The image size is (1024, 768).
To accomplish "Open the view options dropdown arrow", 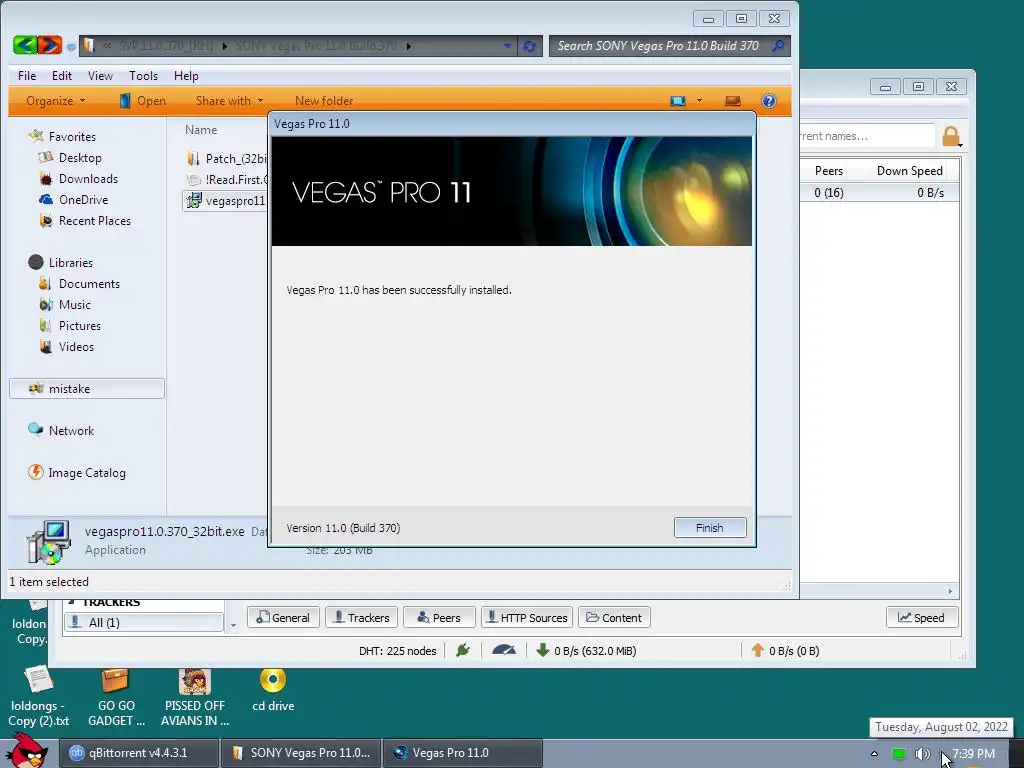I will (699, 101).
